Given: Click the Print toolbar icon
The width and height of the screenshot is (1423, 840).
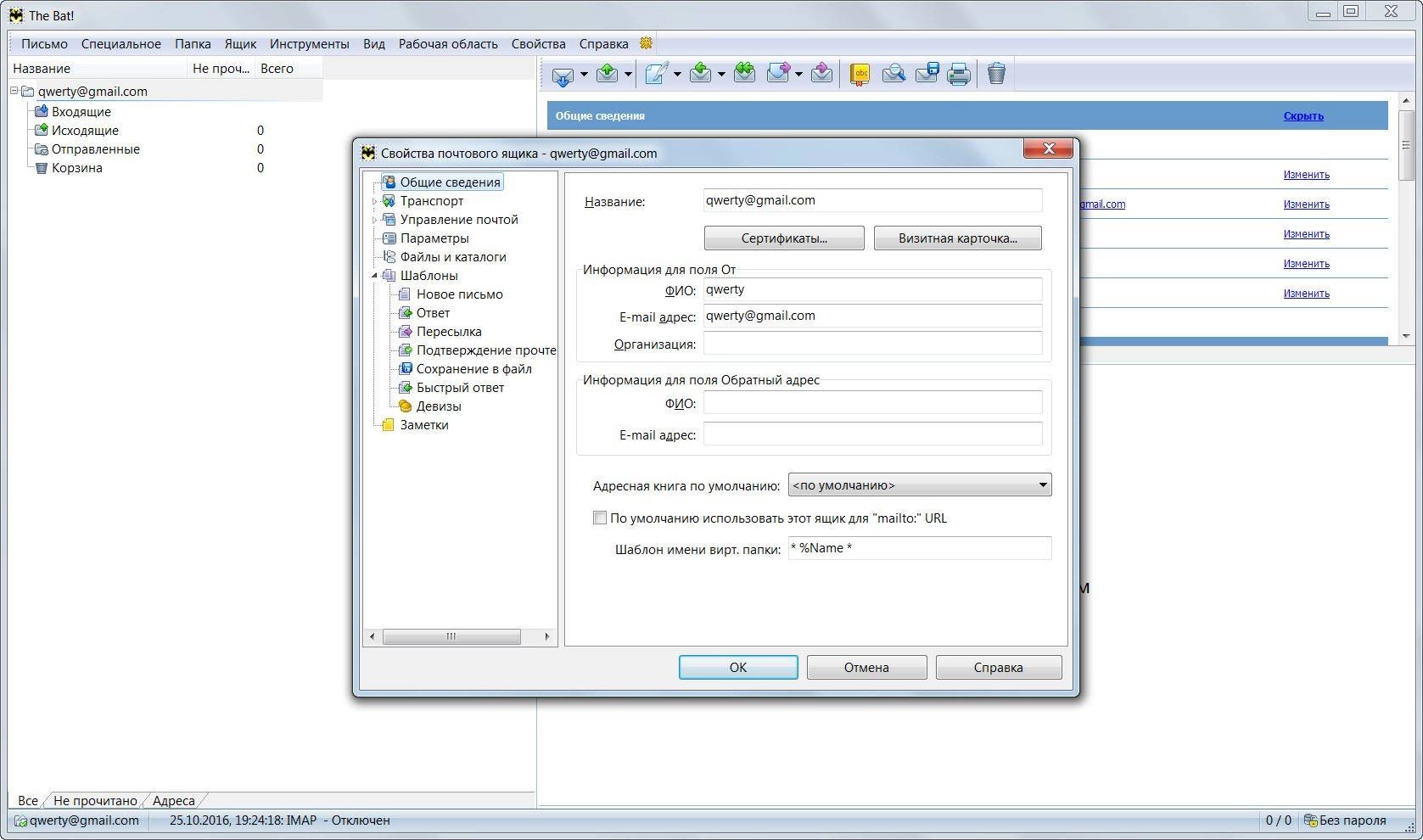Looking at the screenshot, I should [x=959, y=75].
